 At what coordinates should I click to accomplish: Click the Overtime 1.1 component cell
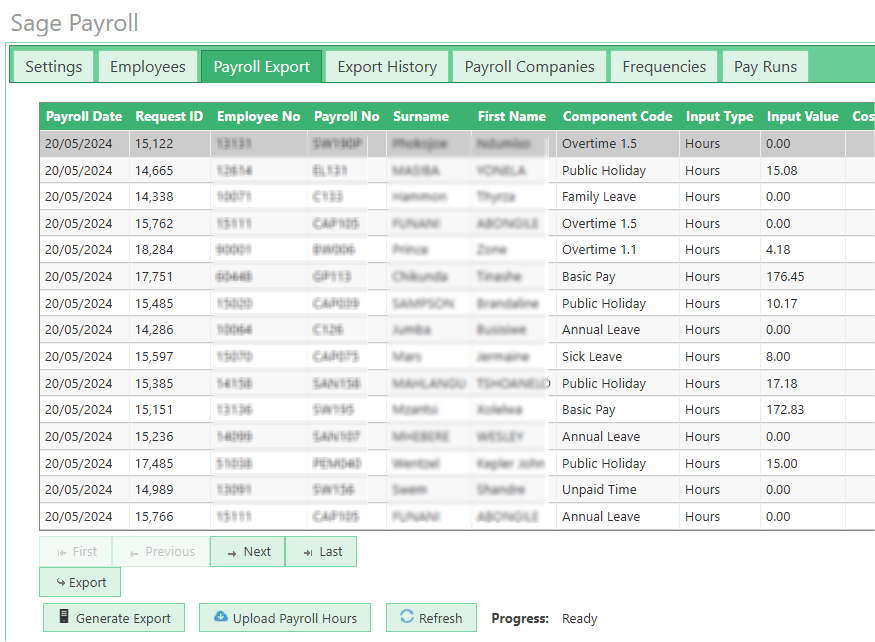pos(617,250)
